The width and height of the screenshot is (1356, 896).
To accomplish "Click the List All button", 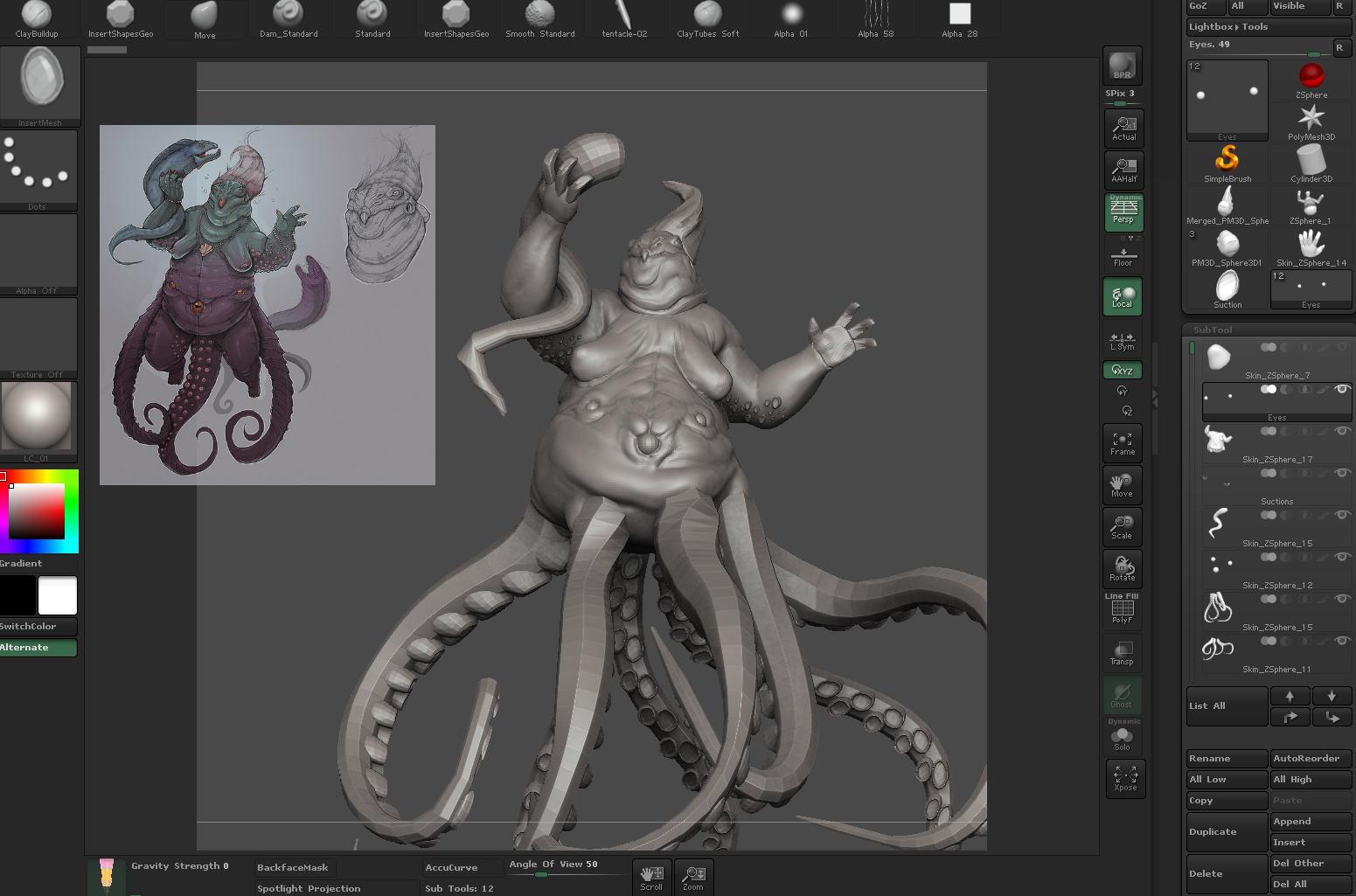I will click(1227, 706).
